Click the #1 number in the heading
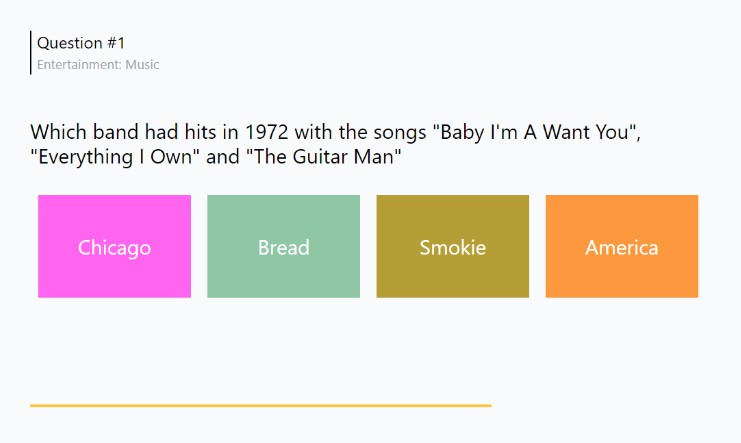Screen dimensions: 741x443 [116, 43]
